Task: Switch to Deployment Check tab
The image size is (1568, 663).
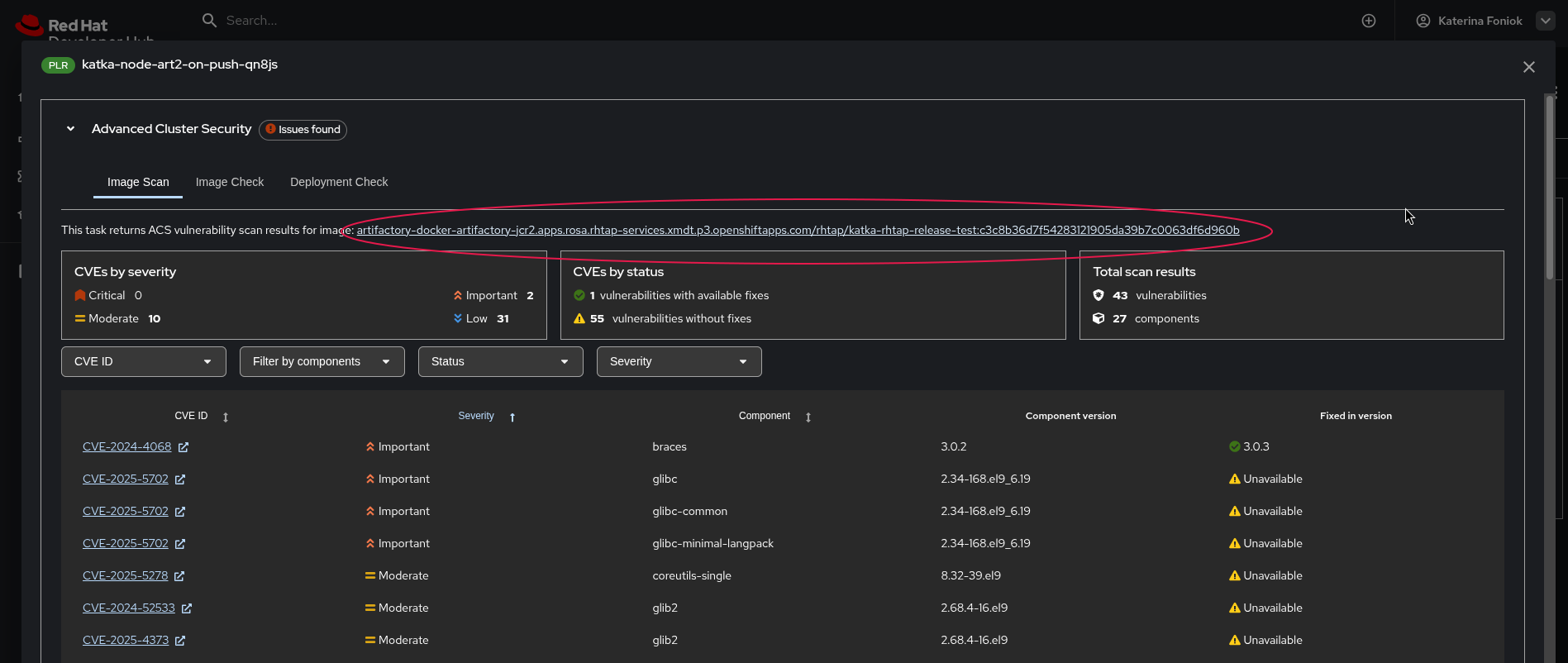Action: pos(339,182)
